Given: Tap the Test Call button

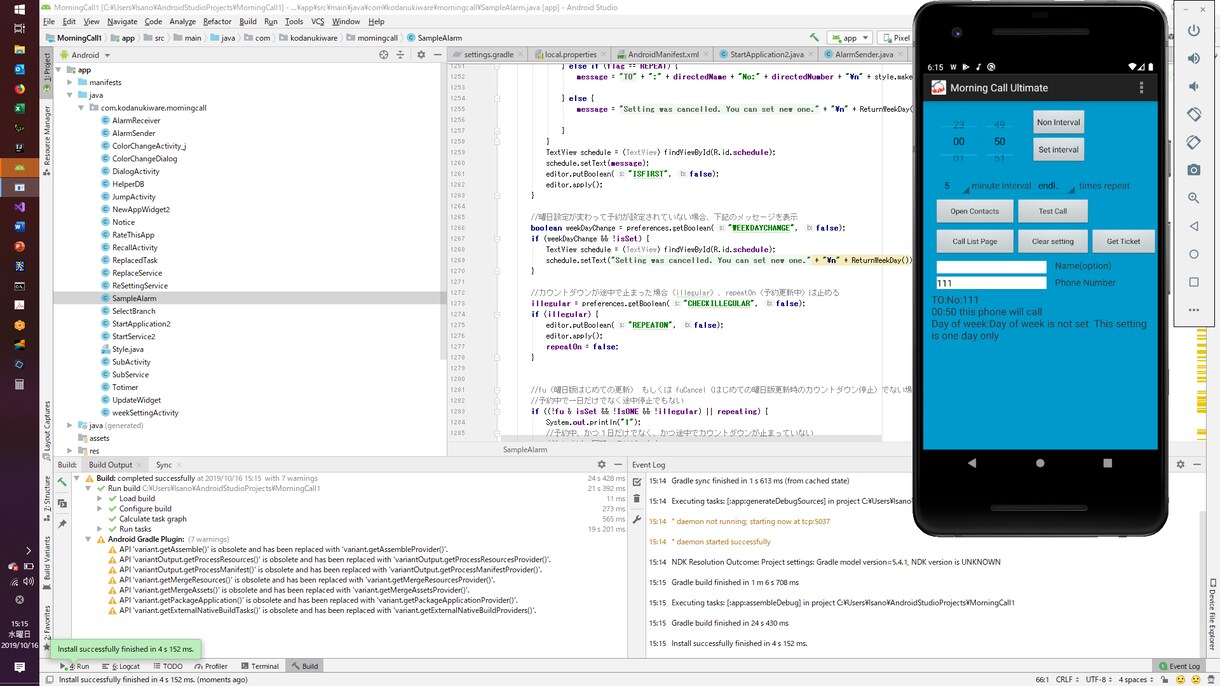Looking at the screenshot, I should coord(1052,211).
